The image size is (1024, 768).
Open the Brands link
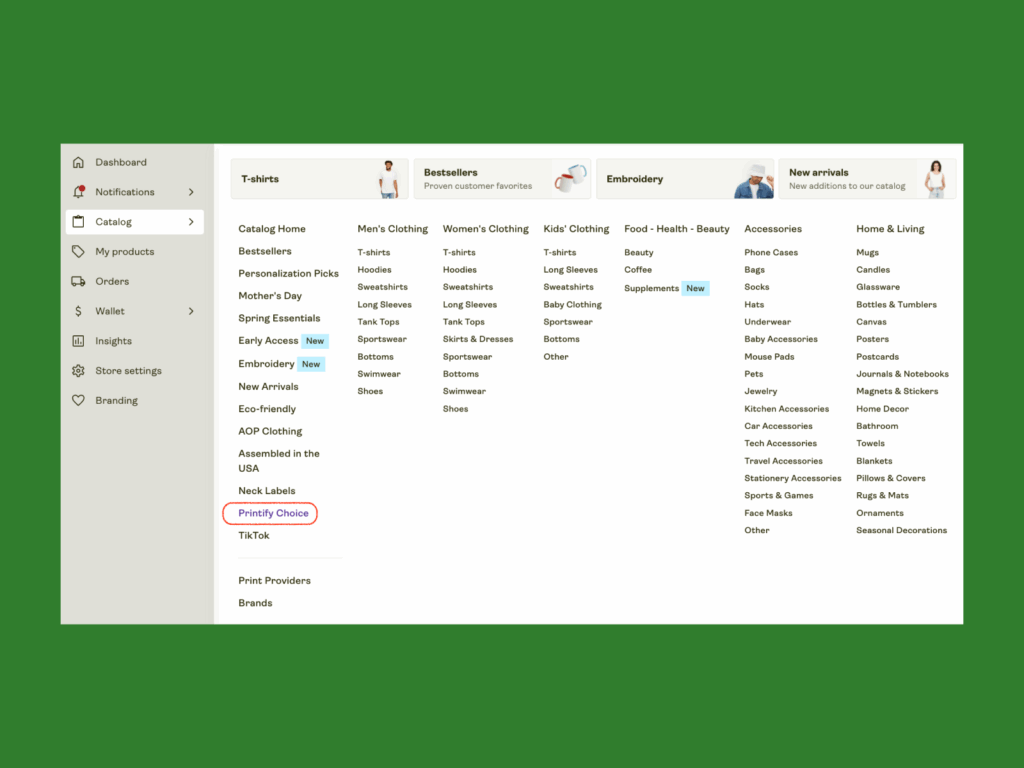pos(255,603)
